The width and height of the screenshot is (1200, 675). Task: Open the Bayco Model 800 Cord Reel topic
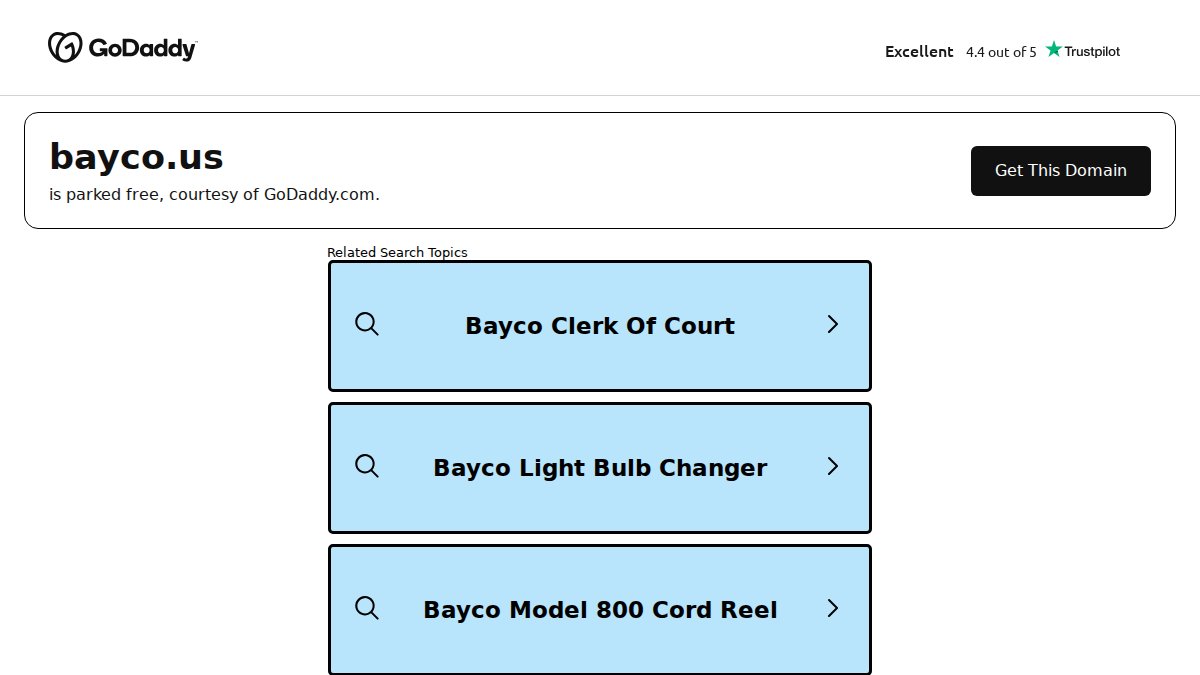[600, 610]
